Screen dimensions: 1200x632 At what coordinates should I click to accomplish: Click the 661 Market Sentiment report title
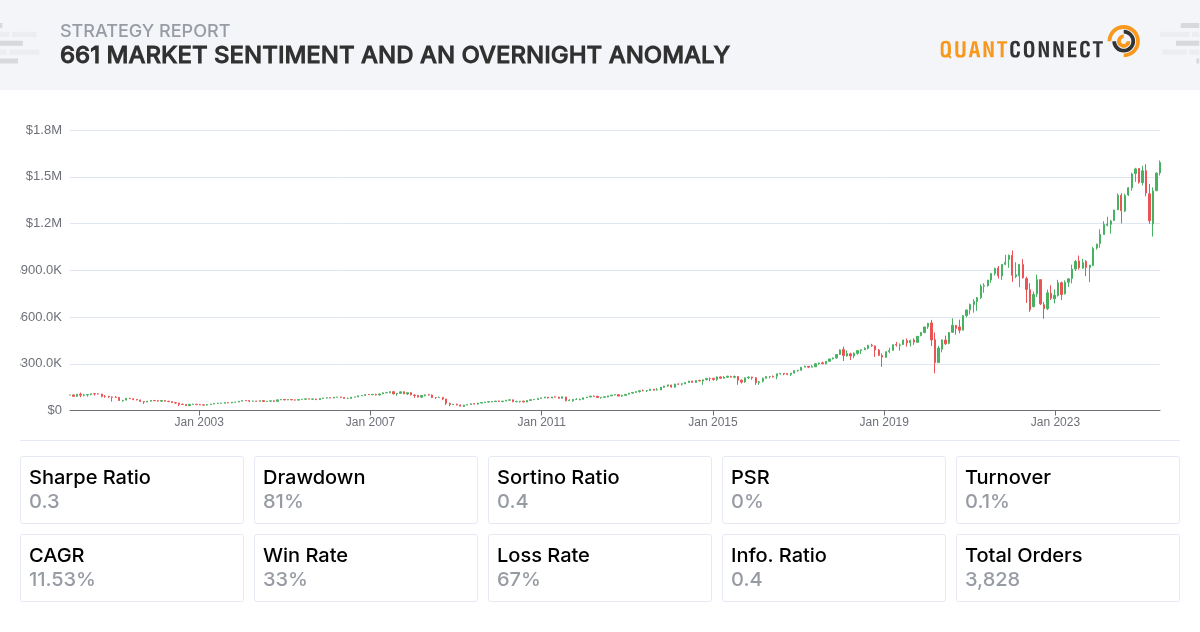[395, 55]
